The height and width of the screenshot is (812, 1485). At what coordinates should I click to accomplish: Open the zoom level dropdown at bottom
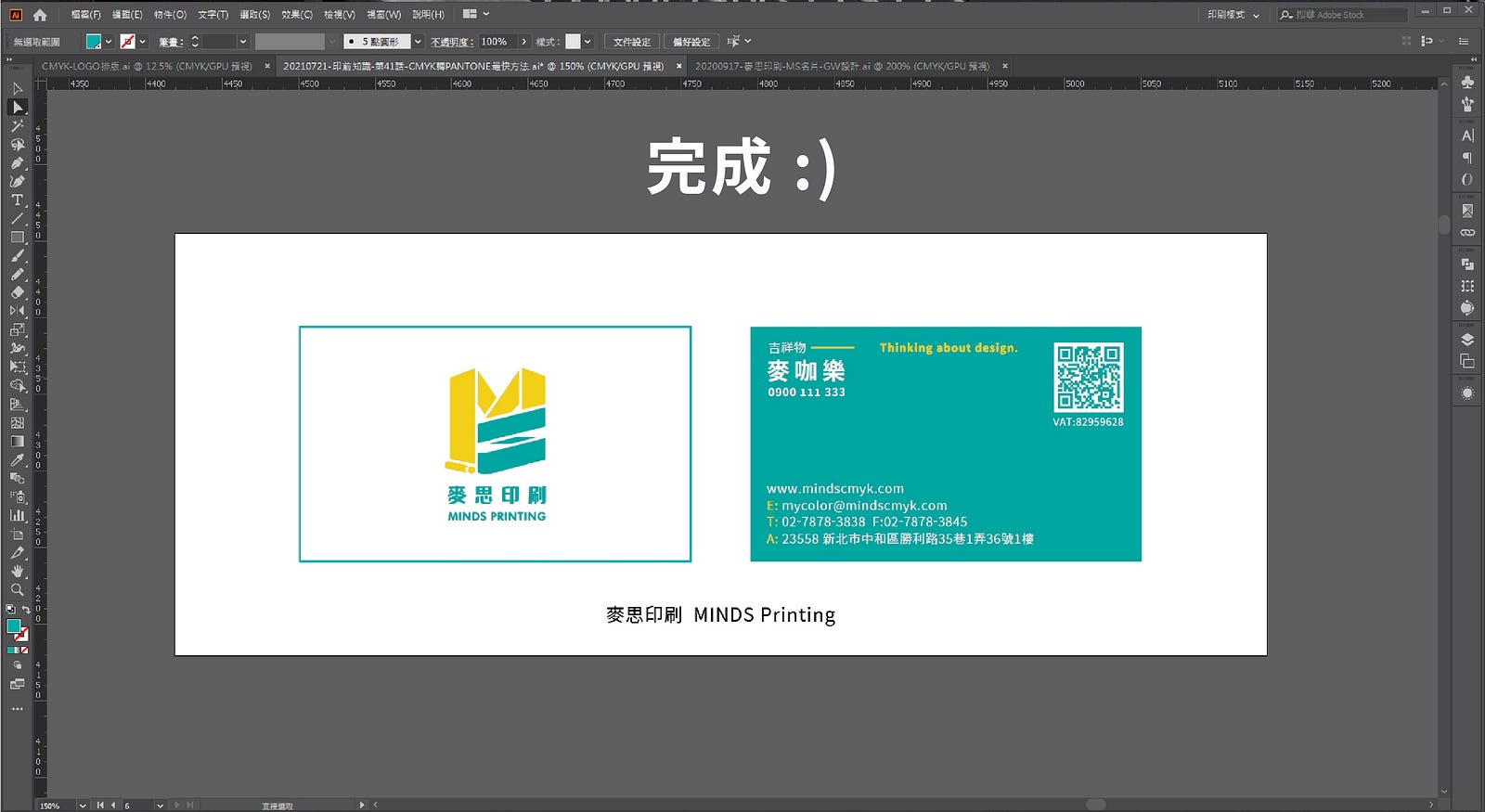click(x=83, y=806)
